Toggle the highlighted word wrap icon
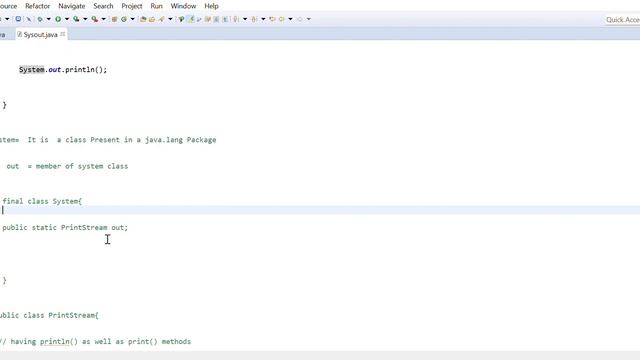The width and height of the screenshot is (640, 360). [x=191, y=19]
